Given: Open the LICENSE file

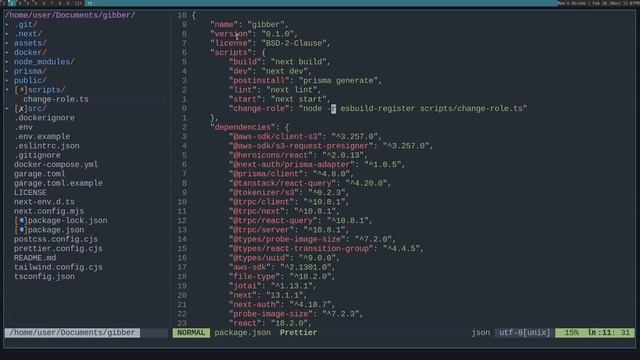Looking at the screenshot, I should coord(30,193).
